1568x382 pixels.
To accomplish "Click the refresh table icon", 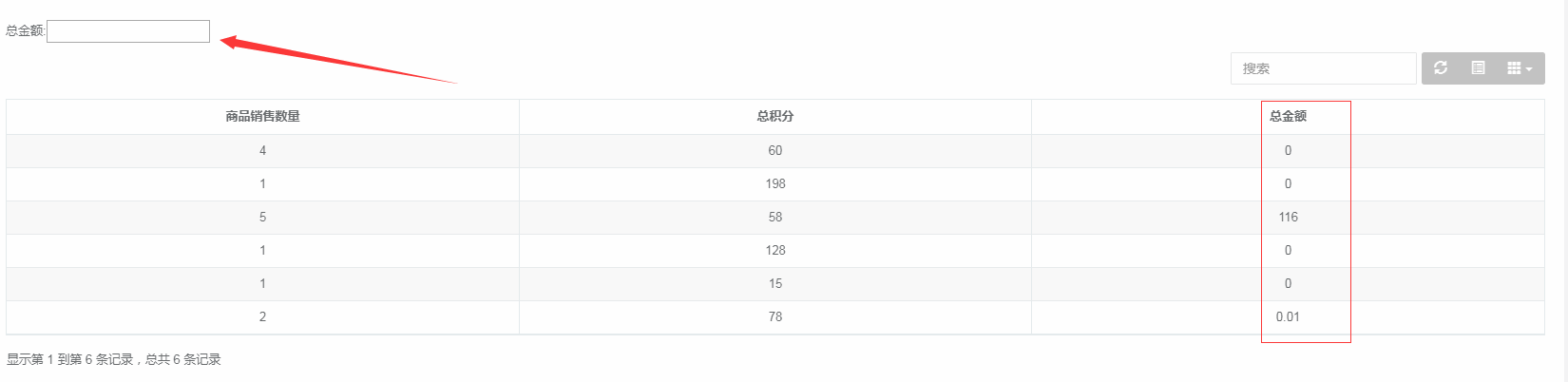I will [1441, 68].
